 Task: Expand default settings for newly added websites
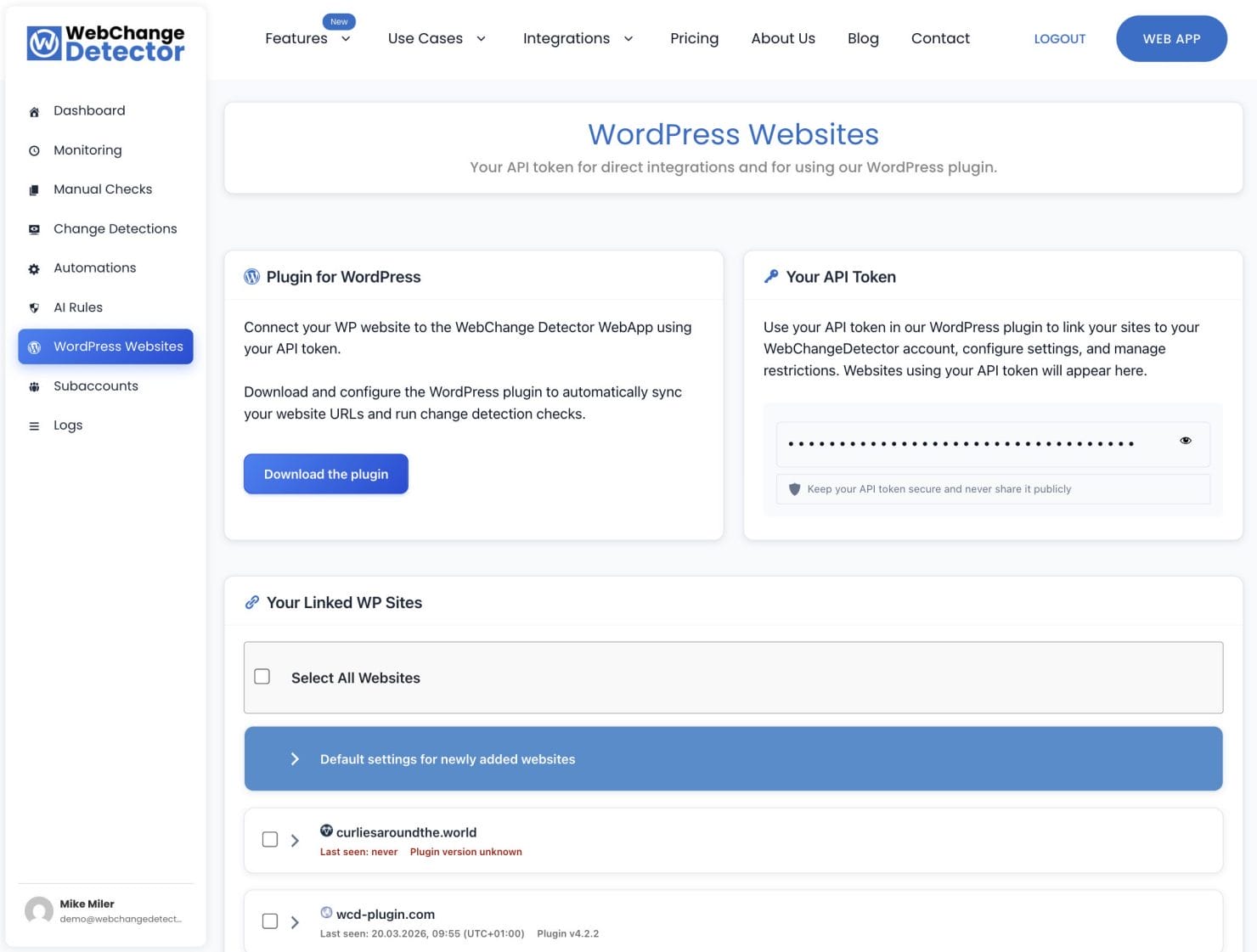[296, 758]
